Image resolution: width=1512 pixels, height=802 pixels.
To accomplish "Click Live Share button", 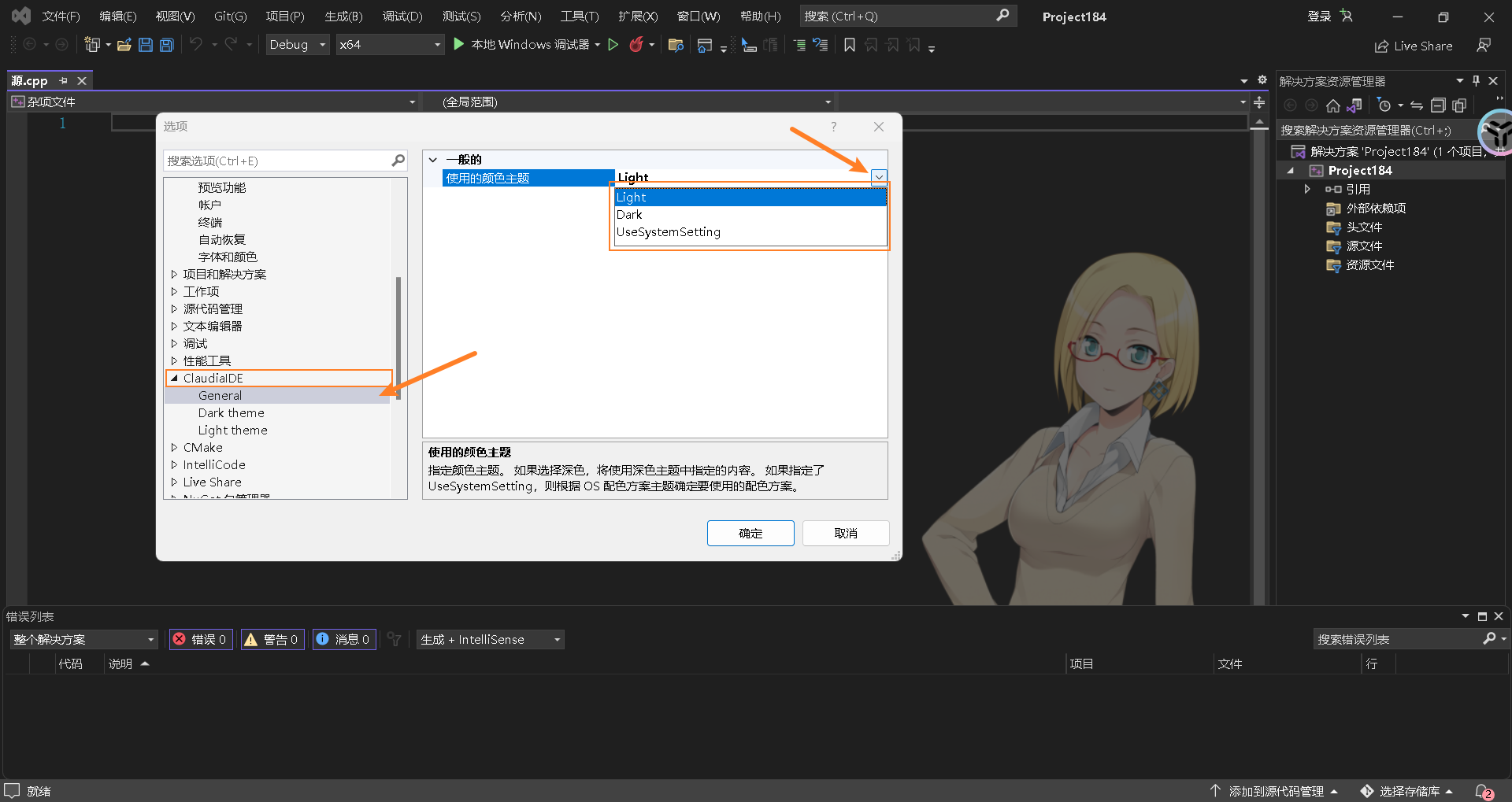I will (x=1414, y=46).
